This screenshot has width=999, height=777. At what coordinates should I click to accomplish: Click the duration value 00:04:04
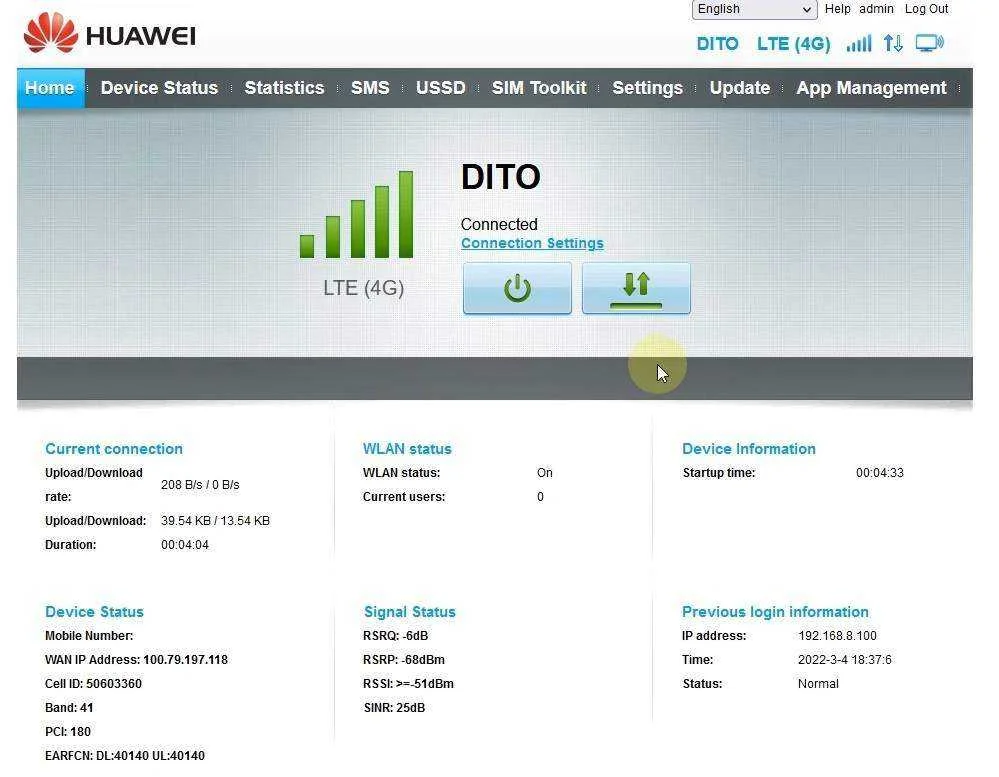click(185, 545)
